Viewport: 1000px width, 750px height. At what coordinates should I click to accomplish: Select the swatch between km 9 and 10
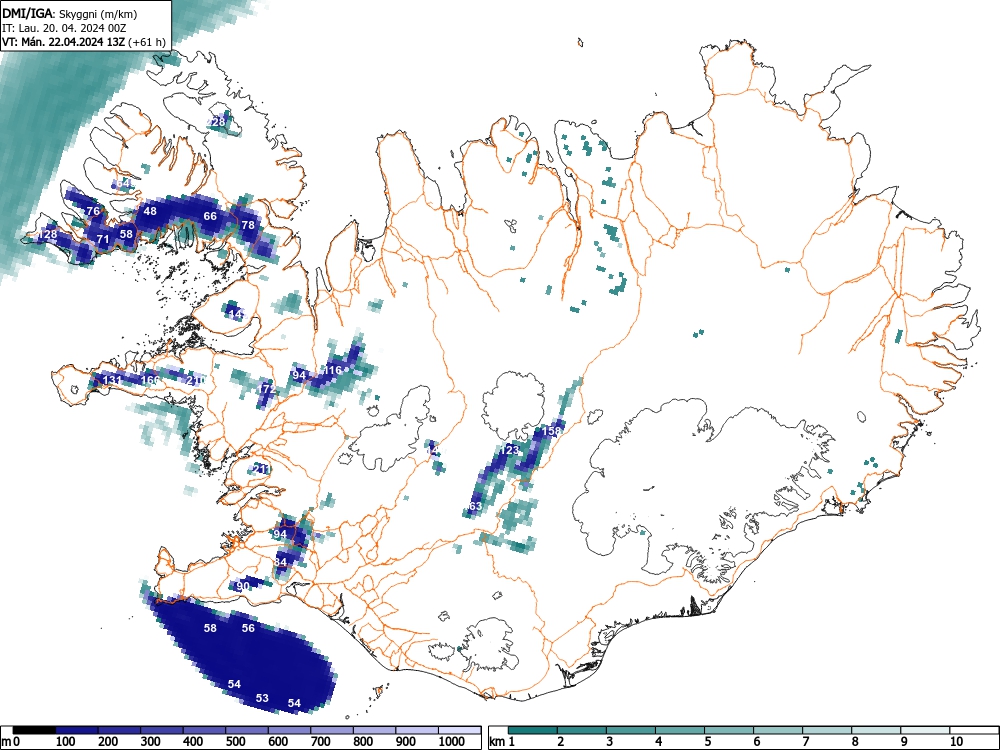(x=925, y=730)
